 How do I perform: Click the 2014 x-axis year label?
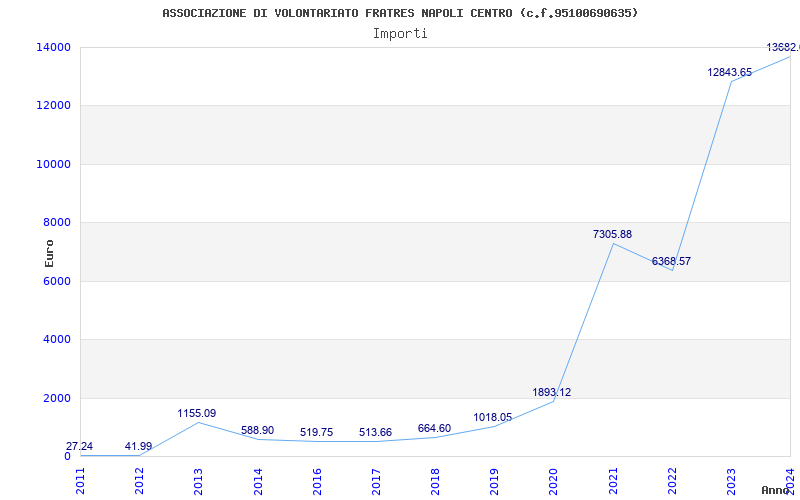click(258, 481)
